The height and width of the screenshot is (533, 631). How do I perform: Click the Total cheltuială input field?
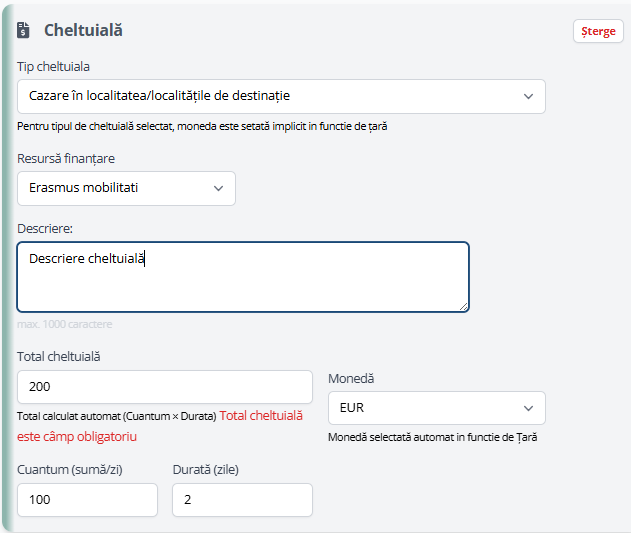pos(165,387)
